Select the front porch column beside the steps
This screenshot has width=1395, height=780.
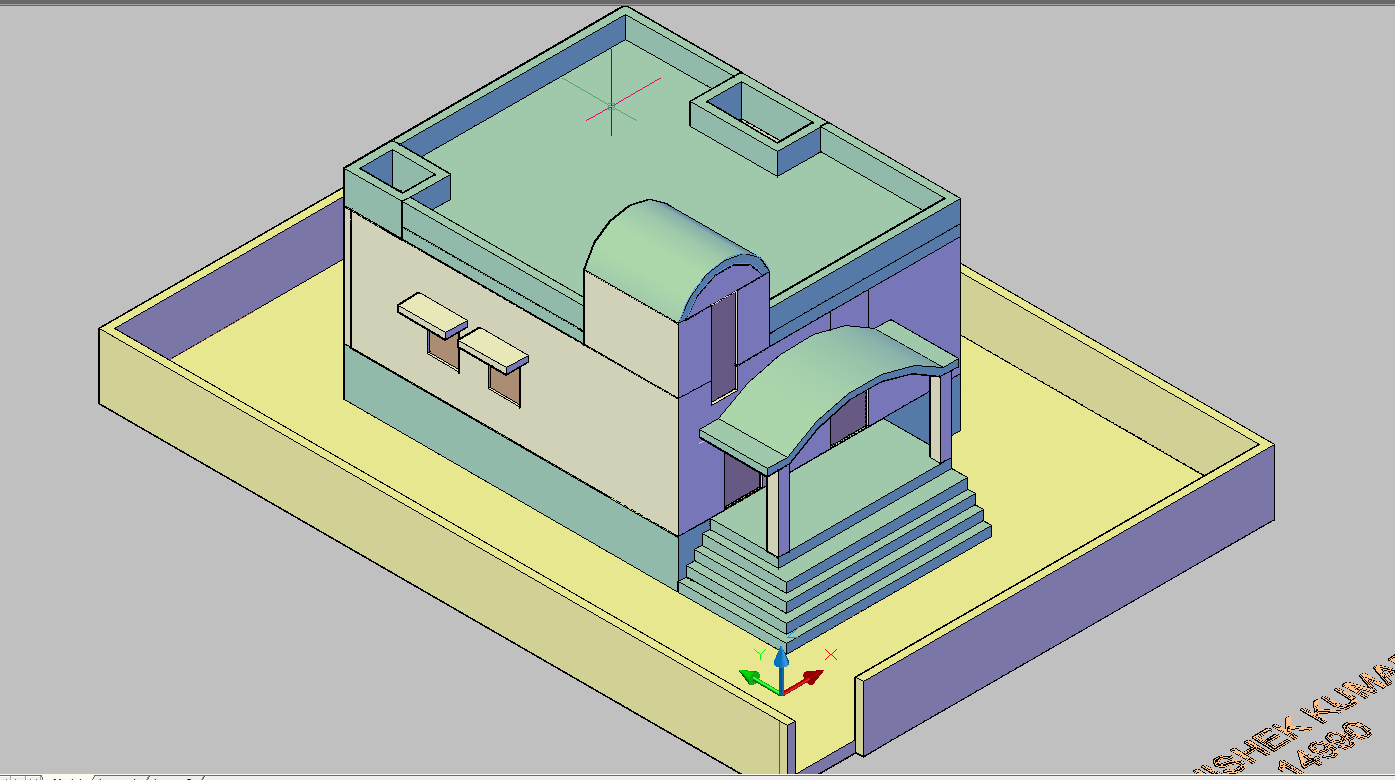[776, 510]
